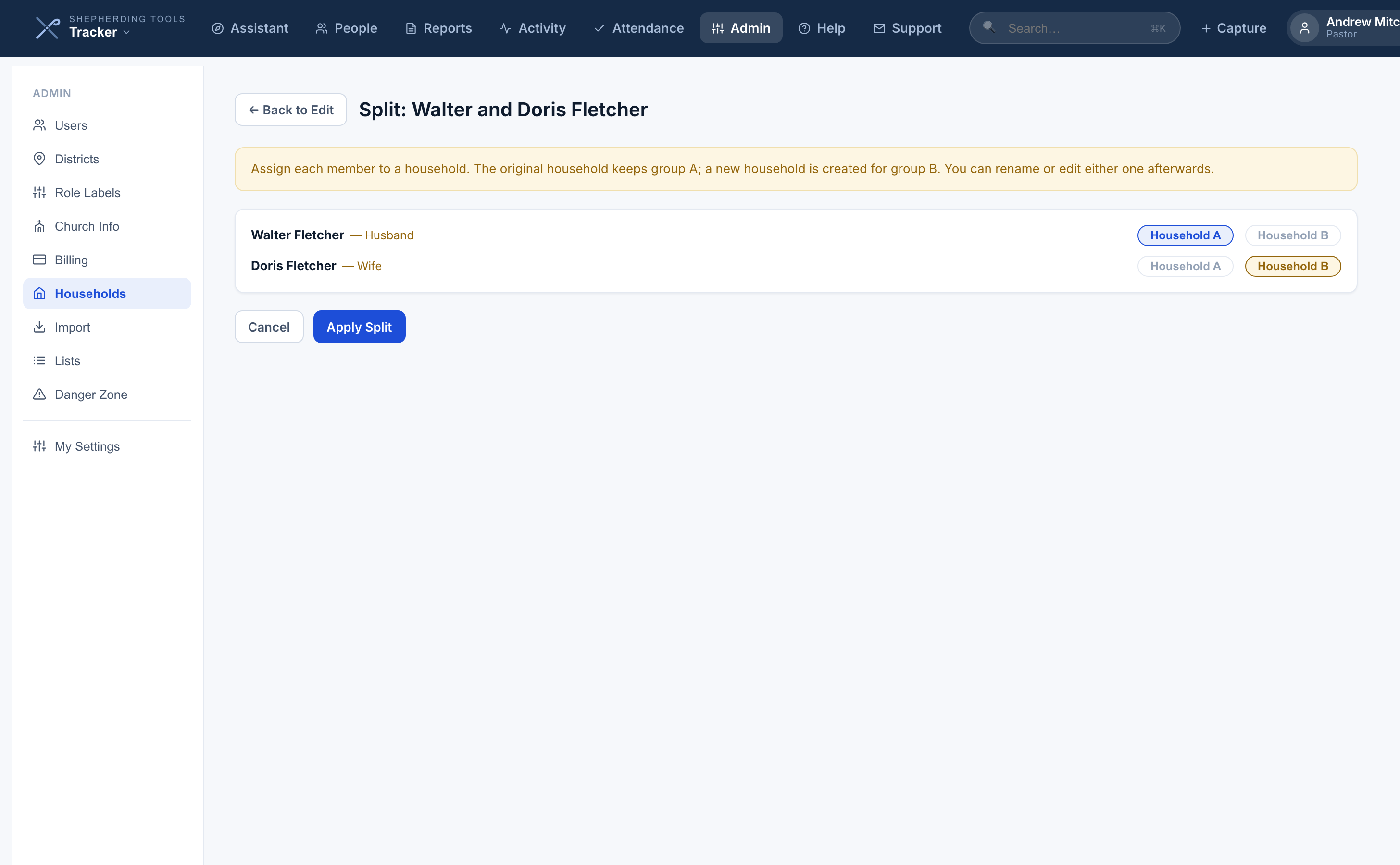Click Apply Split button
Viewport: 1400px width, 865px height.
pos(360,327)
